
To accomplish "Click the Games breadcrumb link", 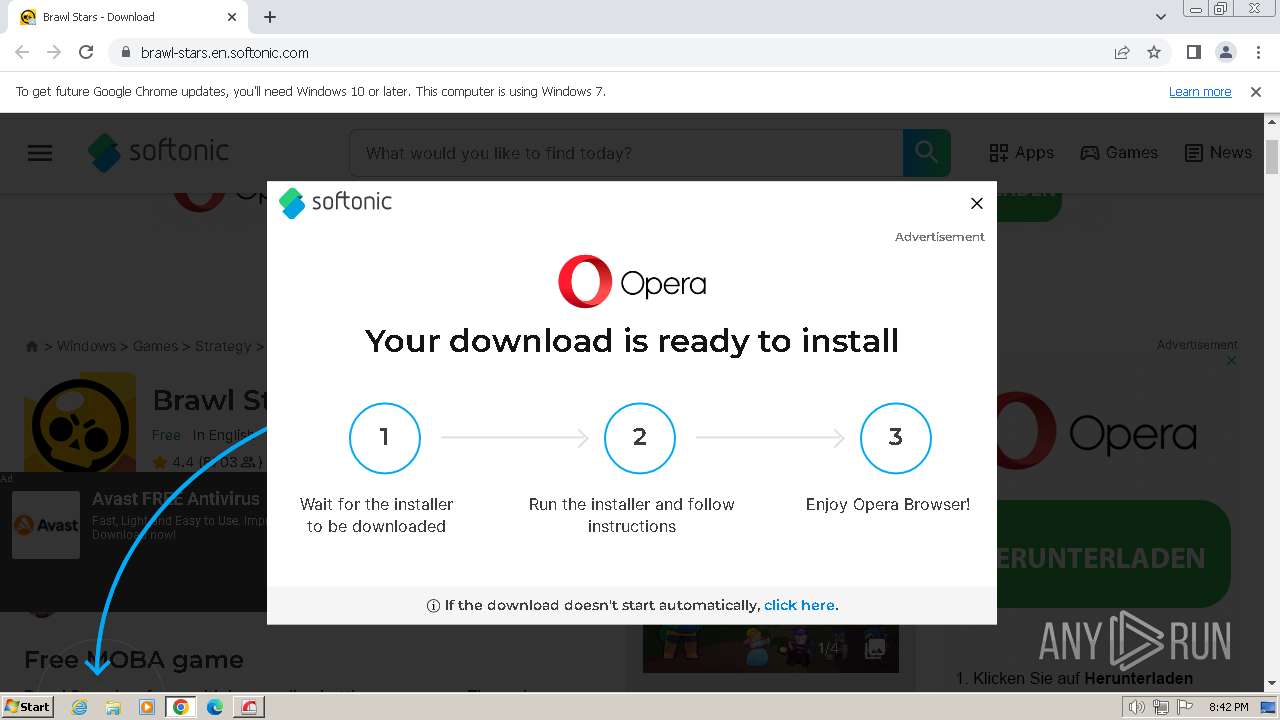I will [155, 346].
